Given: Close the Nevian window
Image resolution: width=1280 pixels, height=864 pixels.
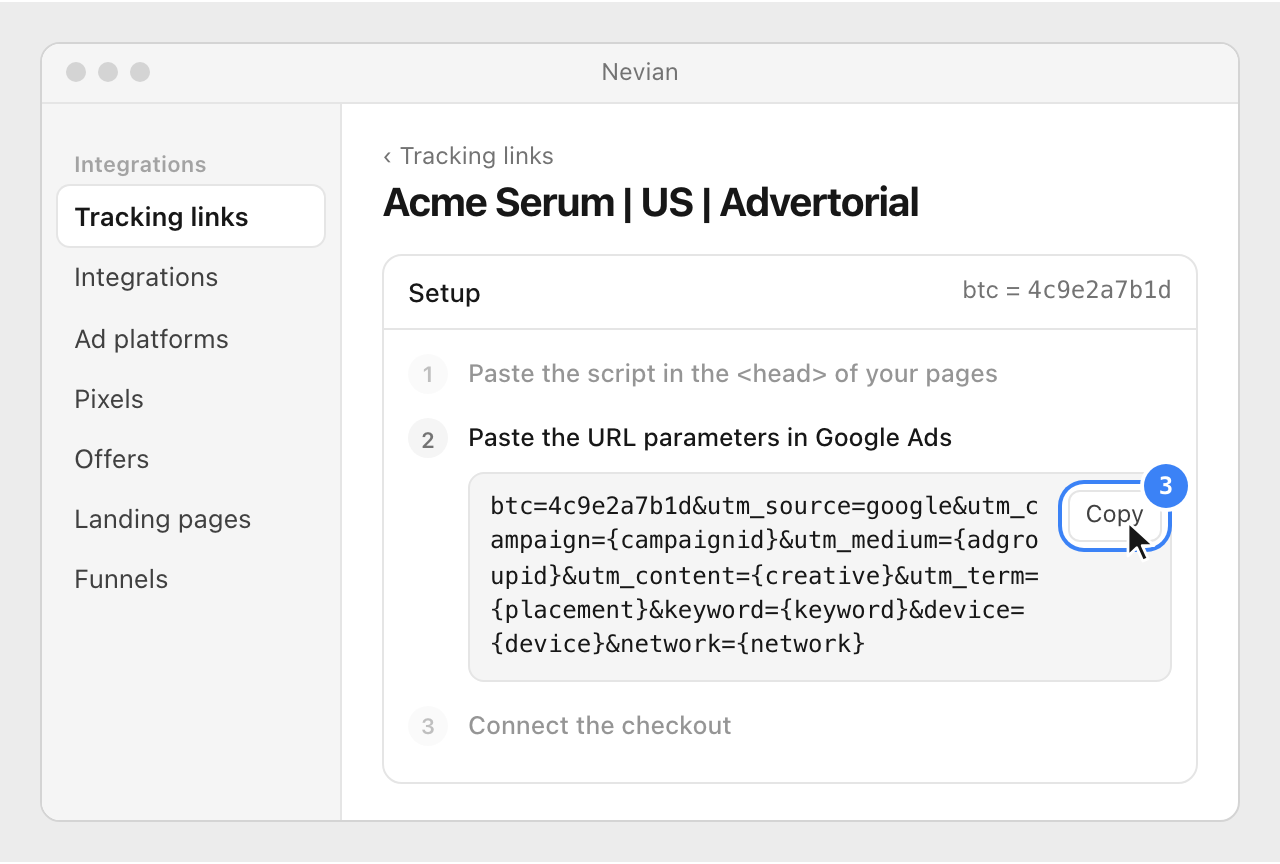Looking at the screenshot, I should [x=76, y=72].
